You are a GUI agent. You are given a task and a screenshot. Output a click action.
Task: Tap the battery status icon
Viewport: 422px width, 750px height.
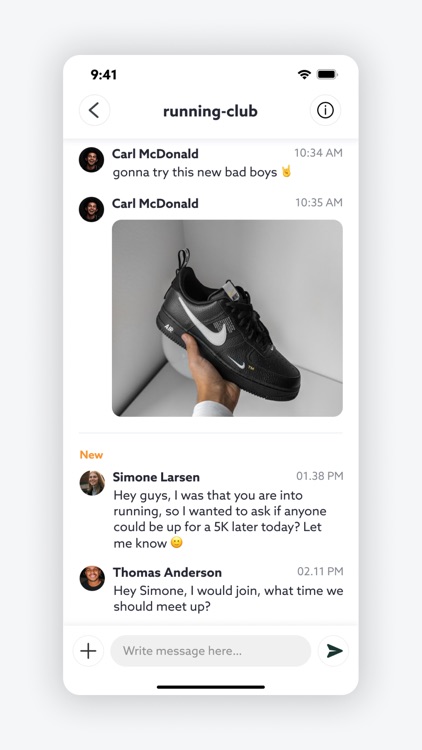tap(327, 74)
